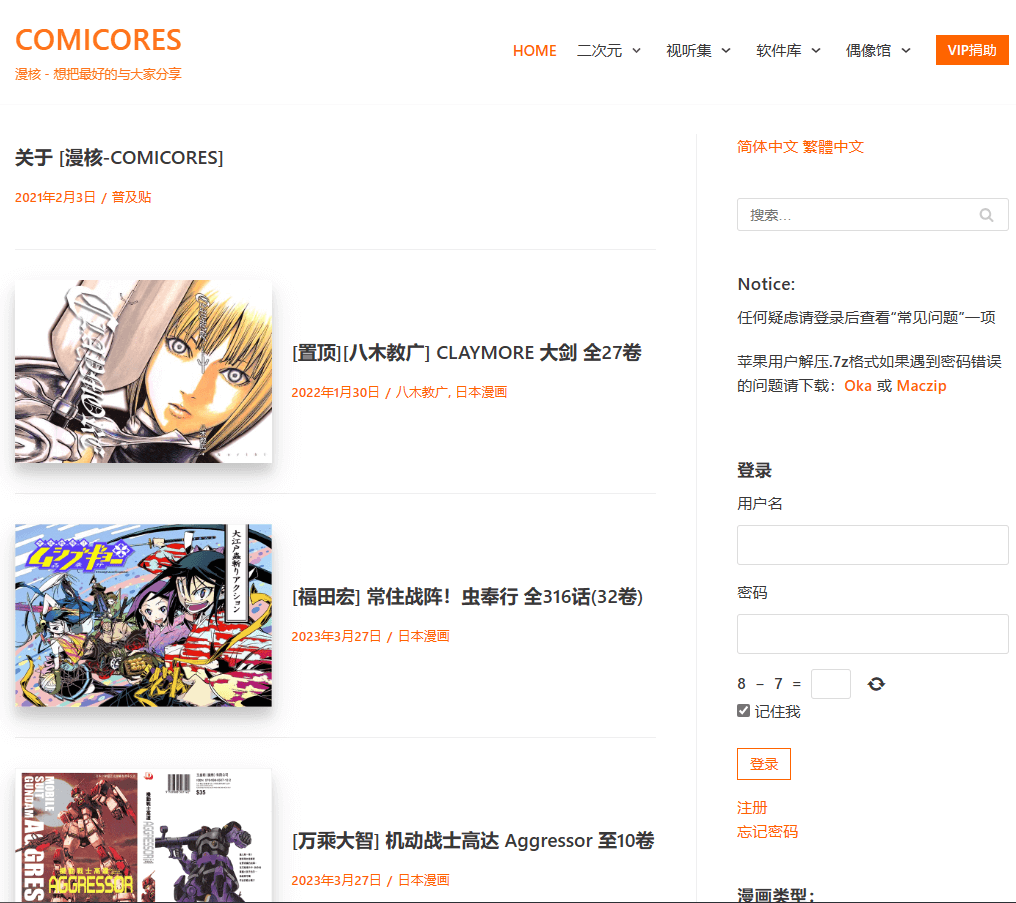The width and height of the screenshot is (1016, 903).
Task: Open the Gundam Aggressor cover thumbnail
Action: [143, 836]
